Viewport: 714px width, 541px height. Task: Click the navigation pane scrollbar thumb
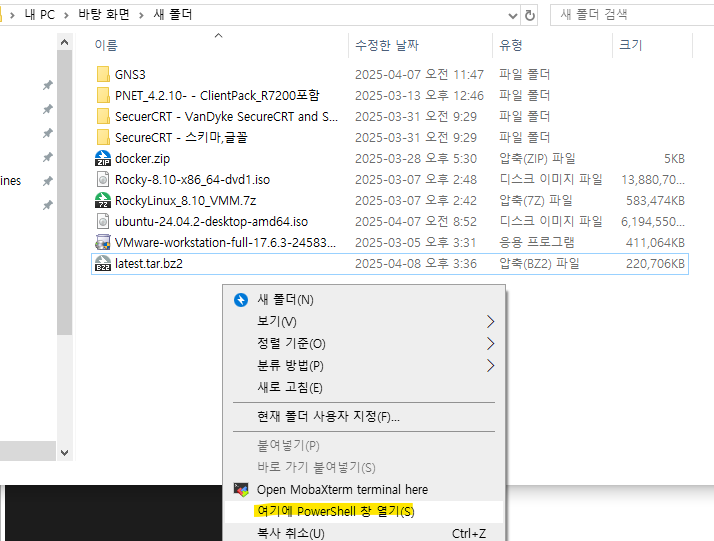(x=65, y=193)
